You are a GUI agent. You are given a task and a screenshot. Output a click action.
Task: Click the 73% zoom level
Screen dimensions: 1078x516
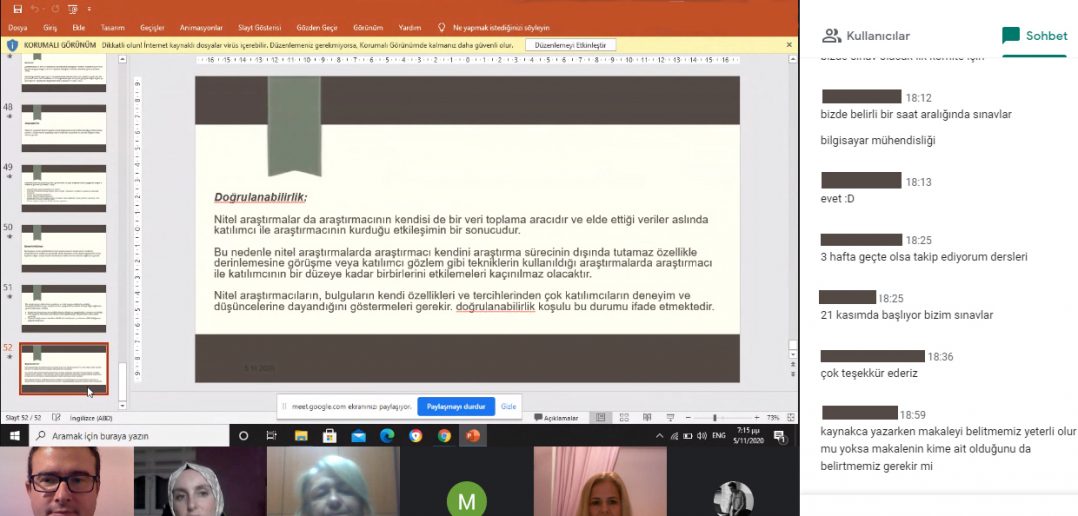[773, 418]
